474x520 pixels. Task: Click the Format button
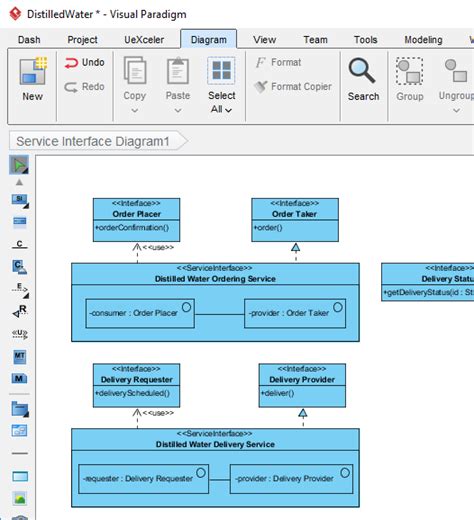coord(279,62)
